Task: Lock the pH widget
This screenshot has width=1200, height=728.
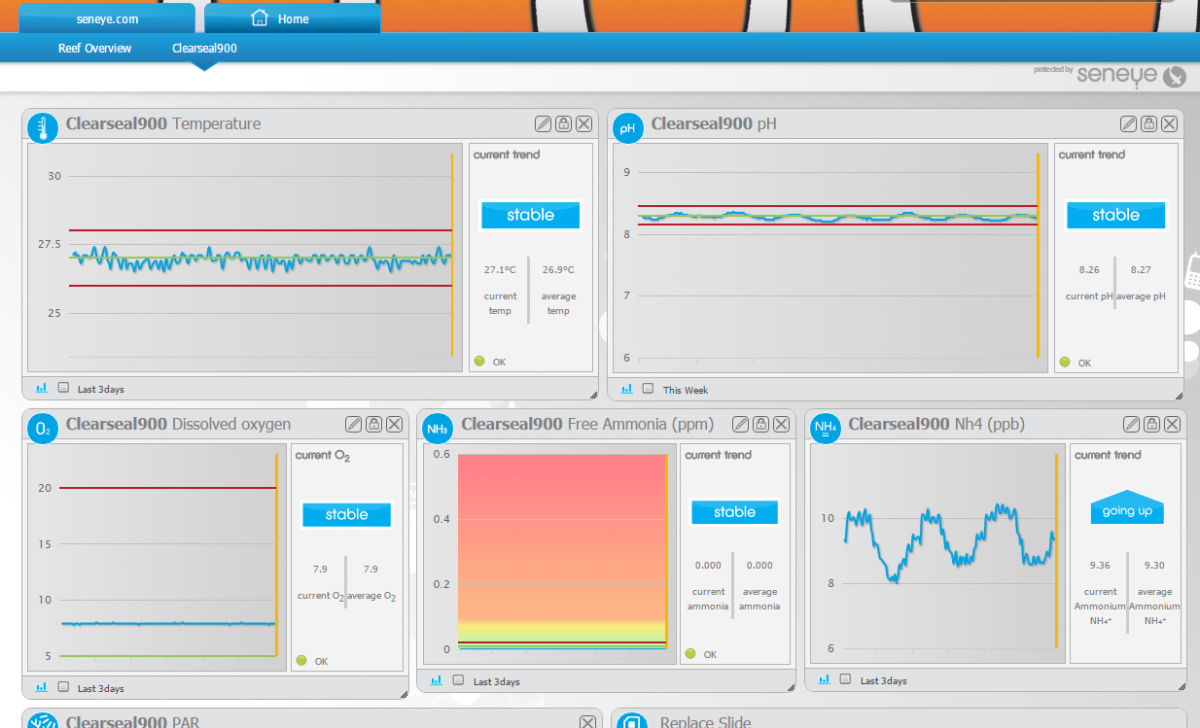Action: [1149, 124]
